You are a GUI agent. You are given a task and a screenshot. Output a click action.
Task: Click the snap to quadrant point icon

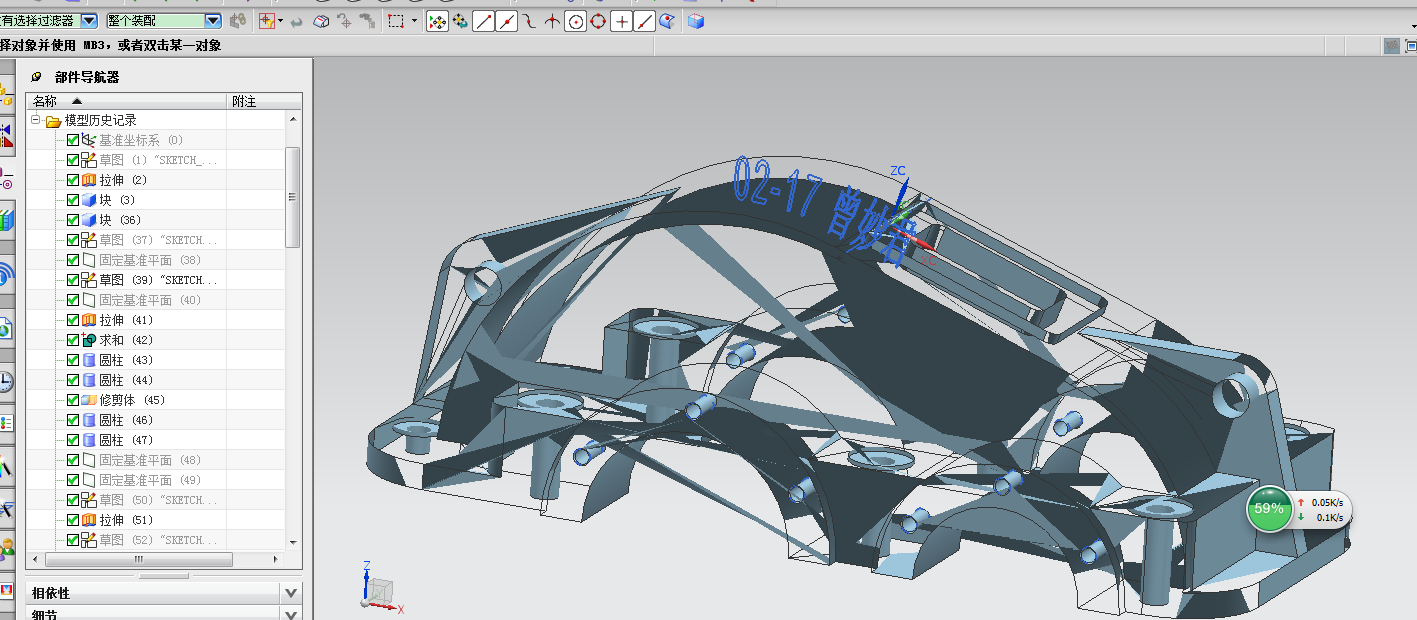pyautogui.click(x=598, y=21)
